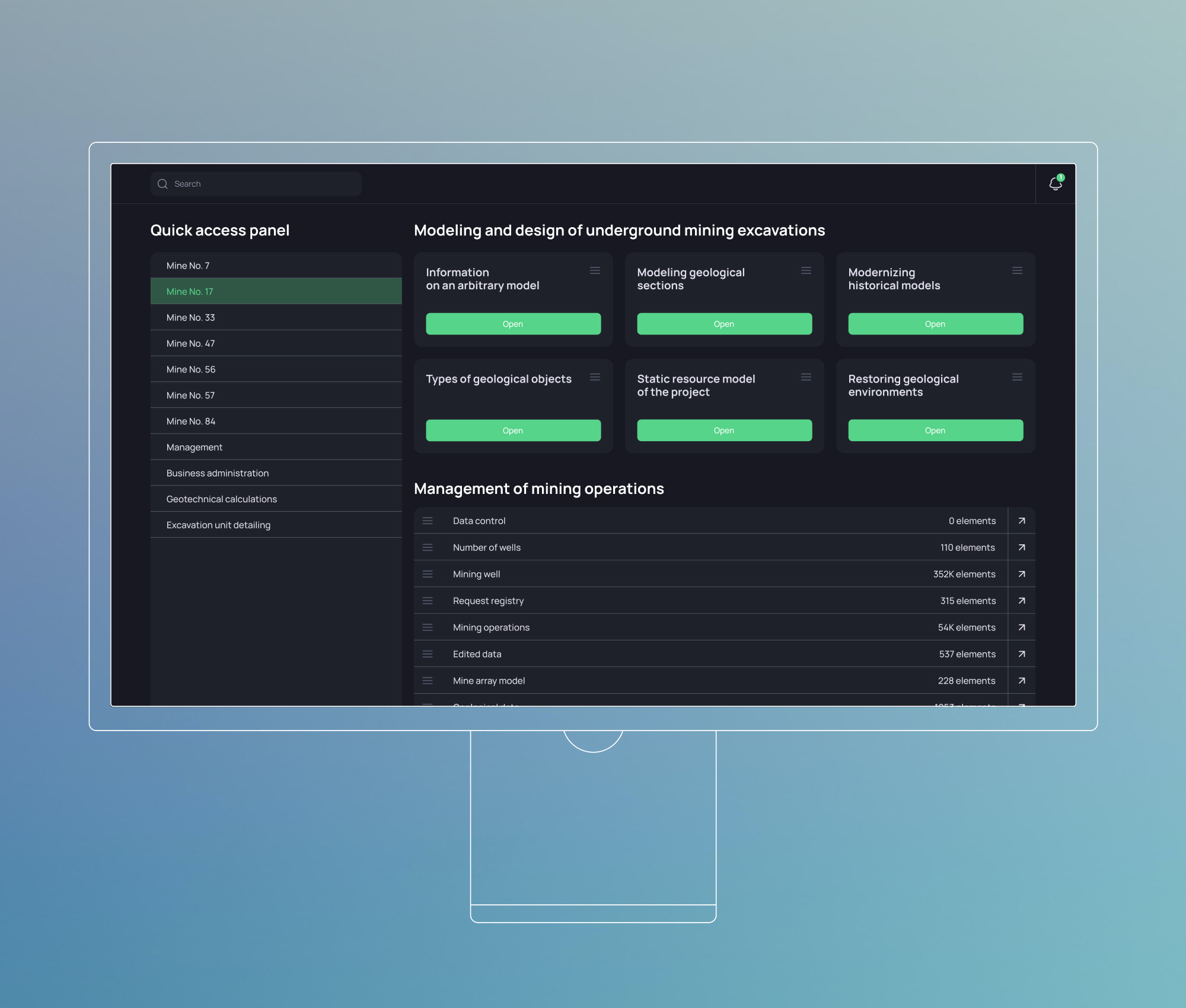The height and width of the screenshot is (1008, 1186).
Task: Open arrow icon for Data control row
Action: tap(1022, 521)
